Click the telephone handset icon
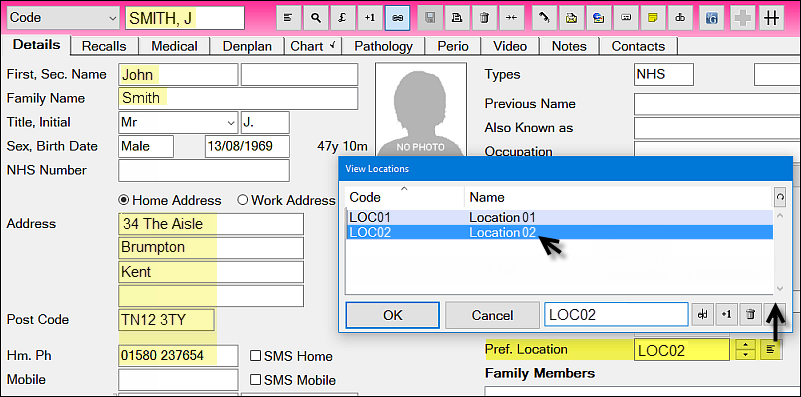 tap(545, 18)
